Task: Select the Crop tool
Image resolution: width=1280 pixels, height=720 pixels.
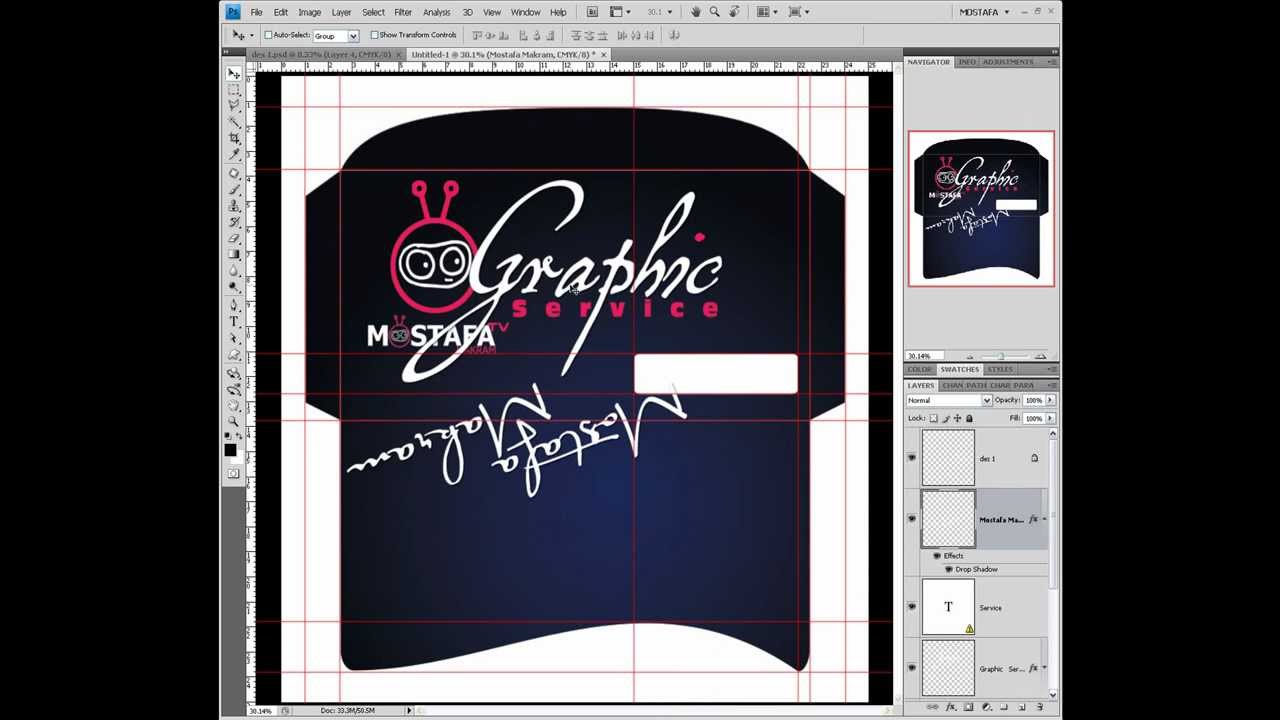Action: 234,138
